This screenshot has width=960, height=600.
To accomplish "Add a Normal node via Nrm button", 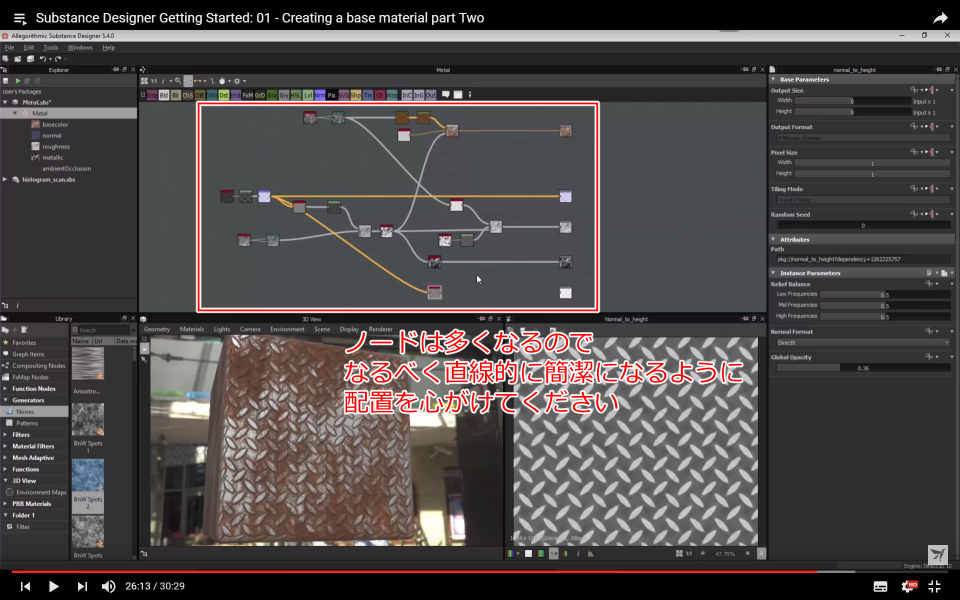I will point(320,95).
